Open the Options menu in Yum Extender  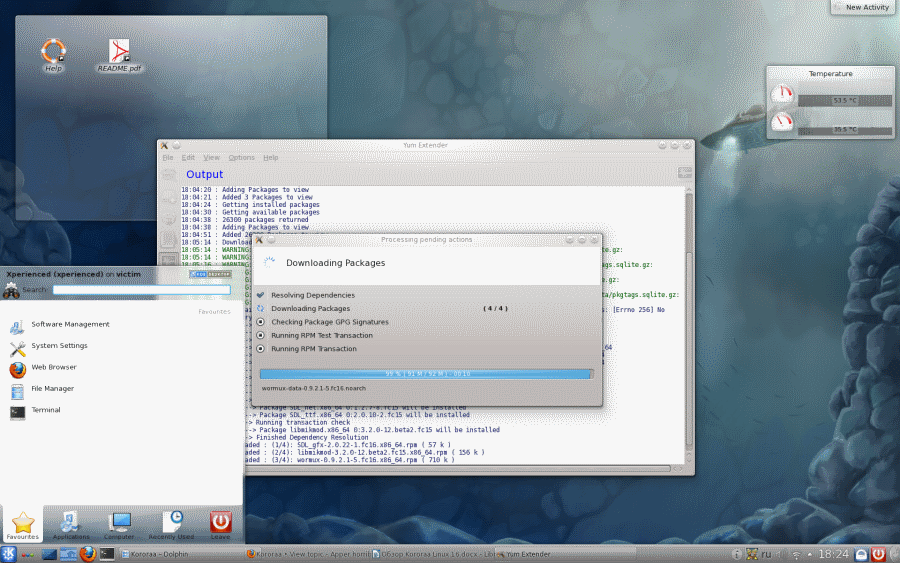241,158
